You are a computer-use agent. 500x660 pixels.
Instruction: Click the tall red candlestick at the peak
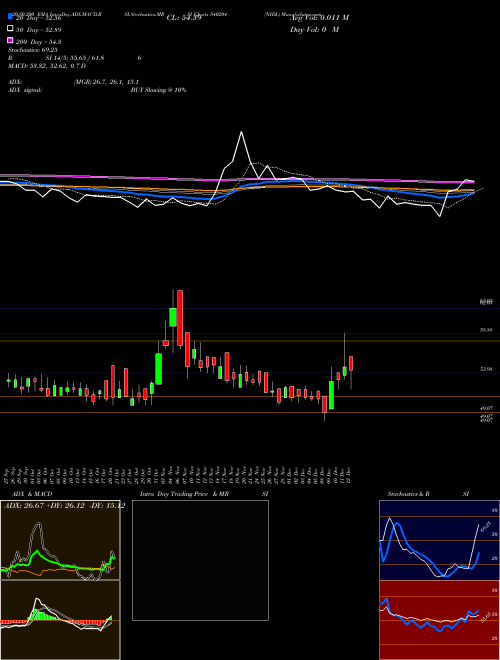coord(180,318)
